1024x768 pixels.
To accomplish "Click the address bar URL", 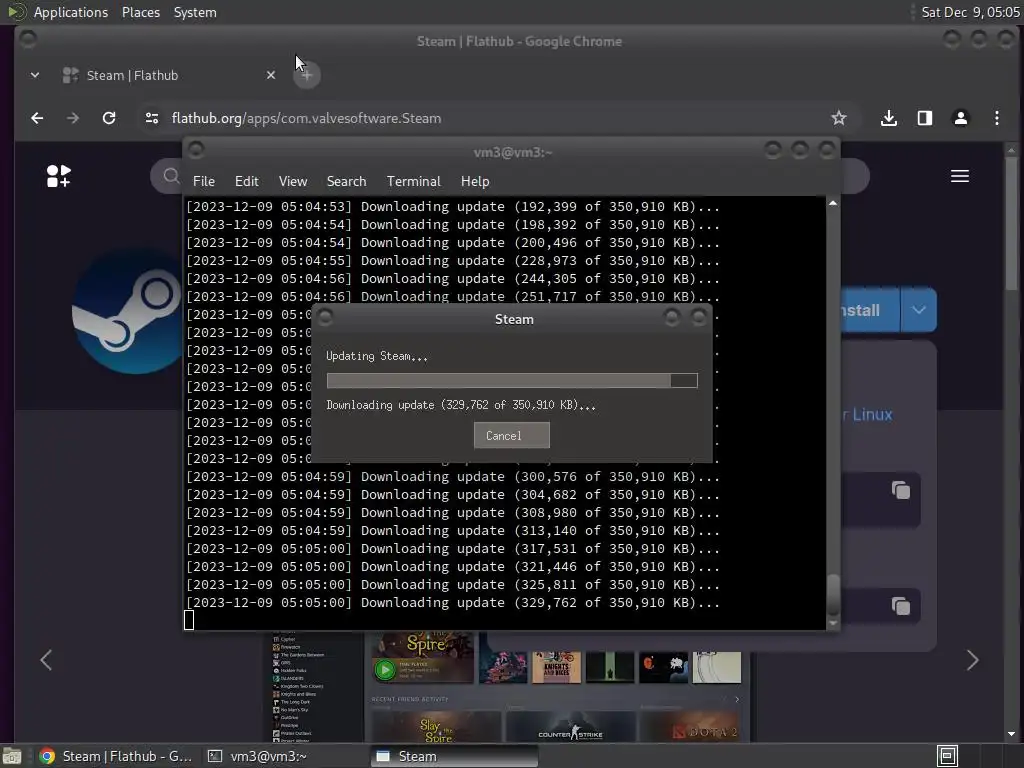I will [306, 118].
